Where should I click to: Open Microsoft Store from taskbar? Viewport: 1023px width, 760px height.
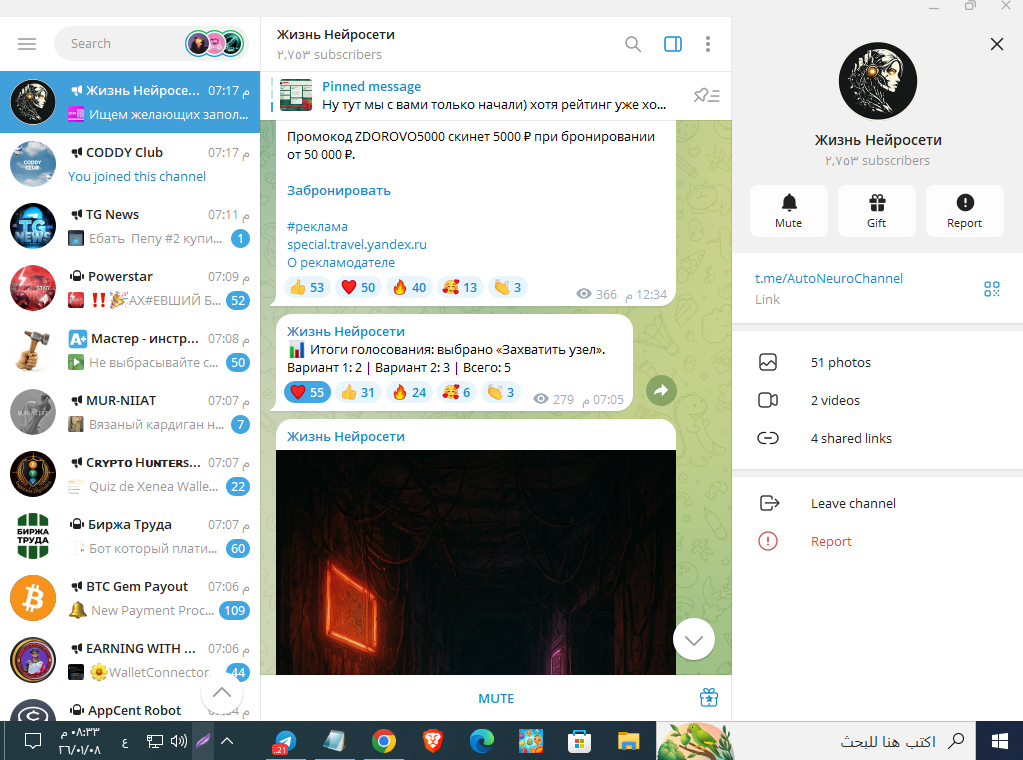click(579, 742)
